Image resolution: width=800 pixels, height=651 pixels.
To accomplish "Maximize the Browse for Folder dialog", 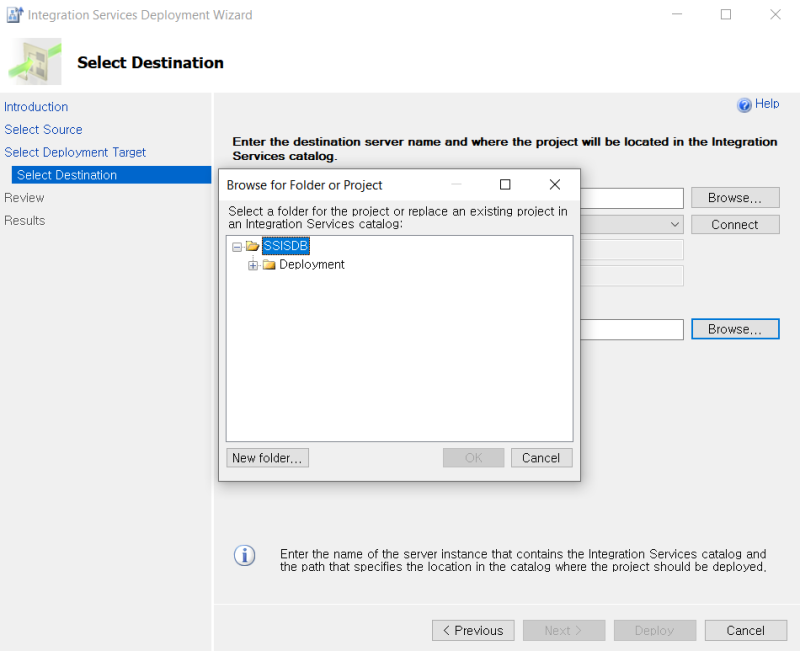I will (505, 185).
